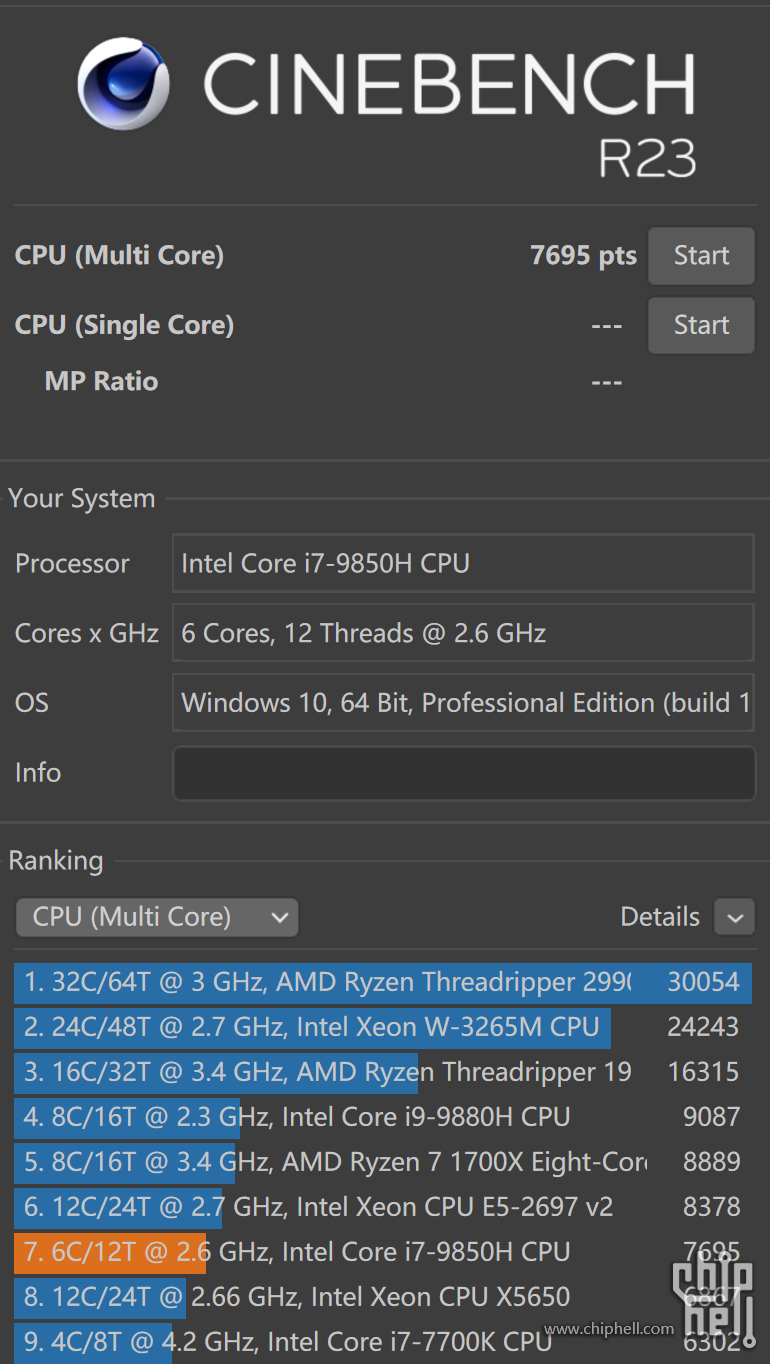Viewport: 770px width, 1364px height.
Task: Click the 7695 pts multi core score
Action: click(x=583, y=255)
